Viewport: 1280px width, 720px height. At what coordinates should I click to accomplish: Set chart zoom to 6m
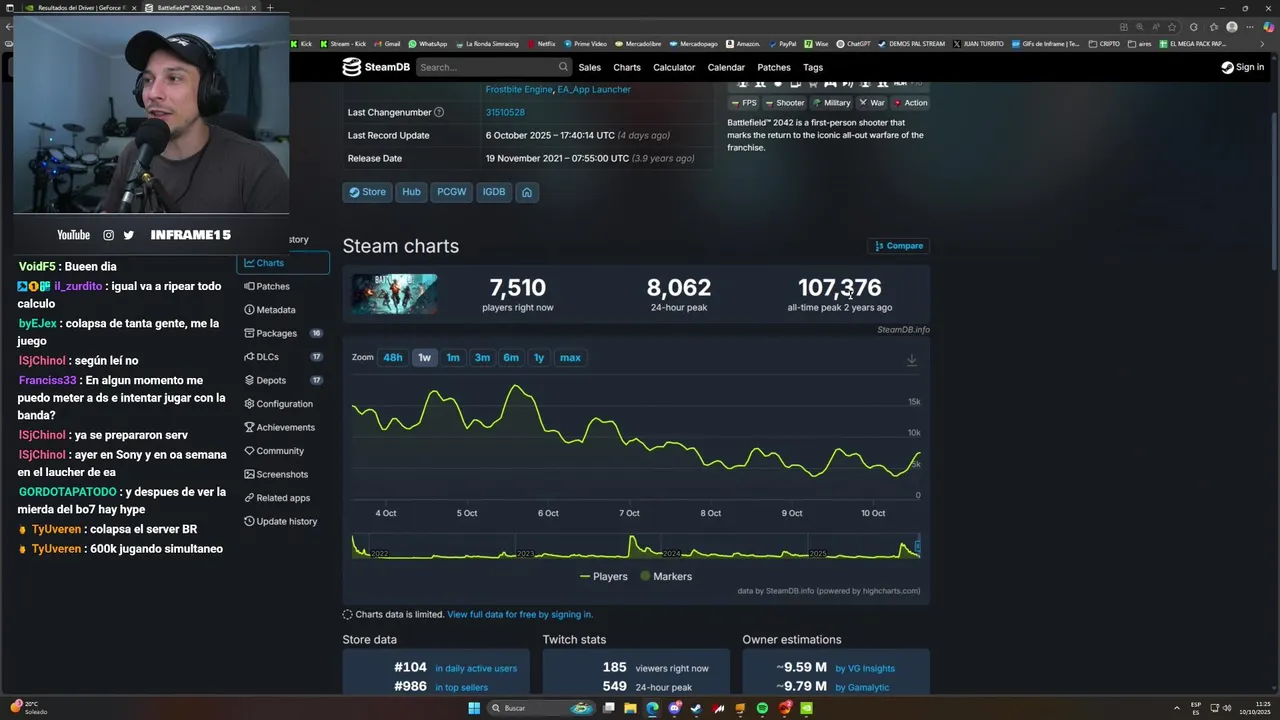pyautogui.click(x=511, y=358)
